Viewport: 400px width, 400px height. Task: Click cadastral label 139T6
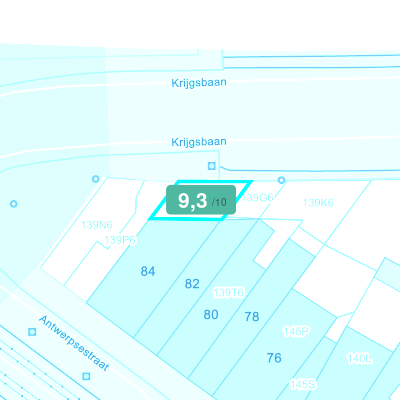pyautogui.click(x=229, y=293)
